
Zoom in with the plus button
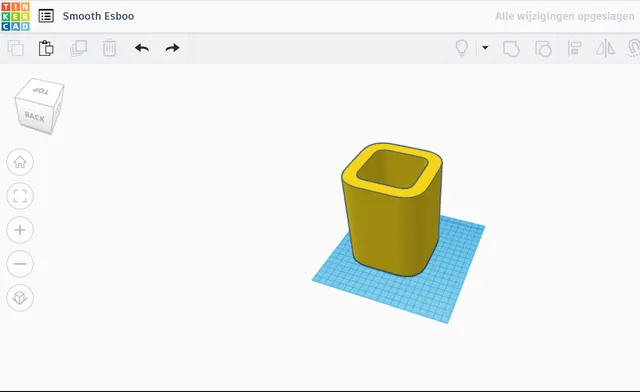pos(20,230)
